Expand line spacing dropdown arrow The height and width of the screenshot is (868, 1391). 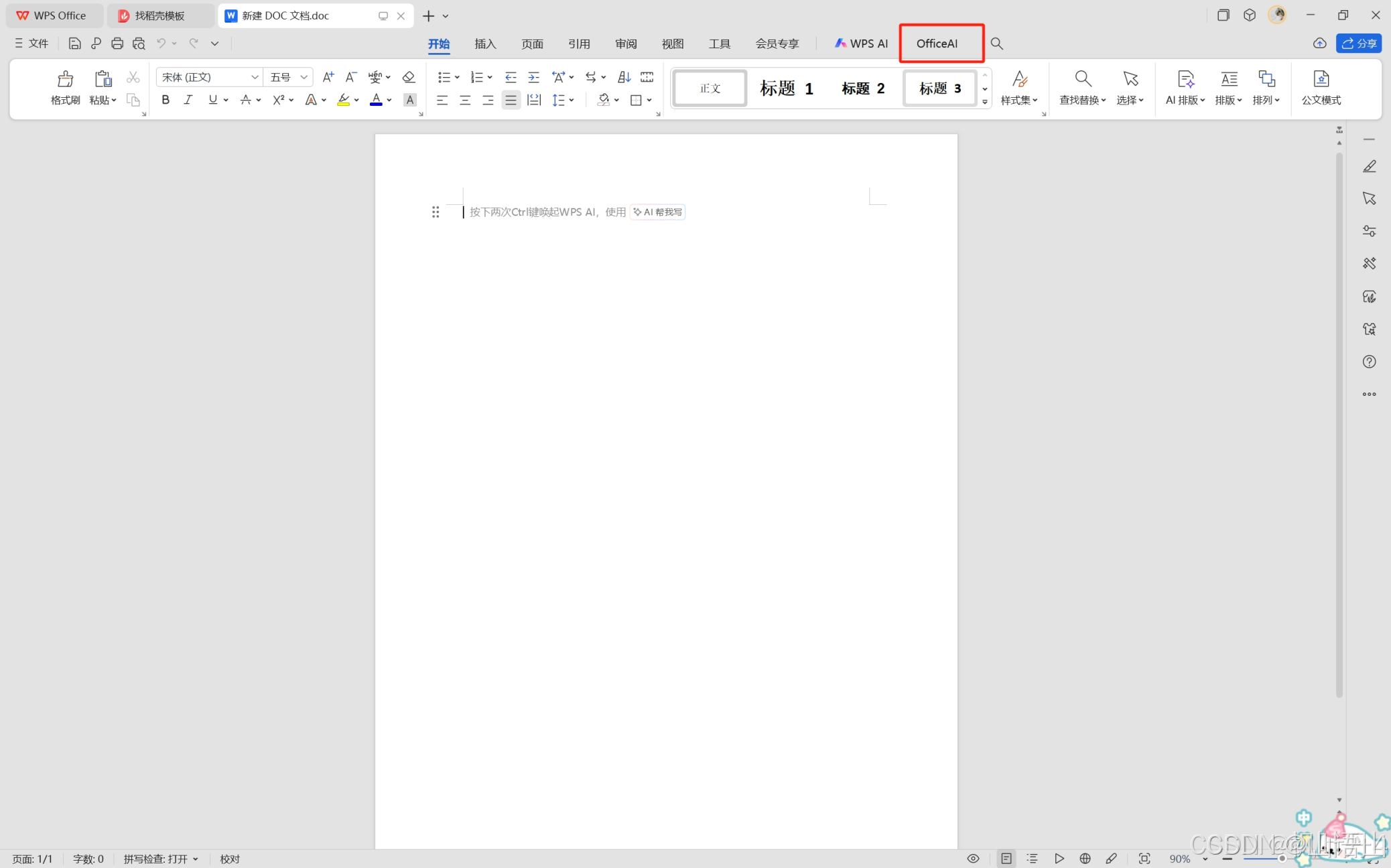pyautogui.click(x=571, y=100)
